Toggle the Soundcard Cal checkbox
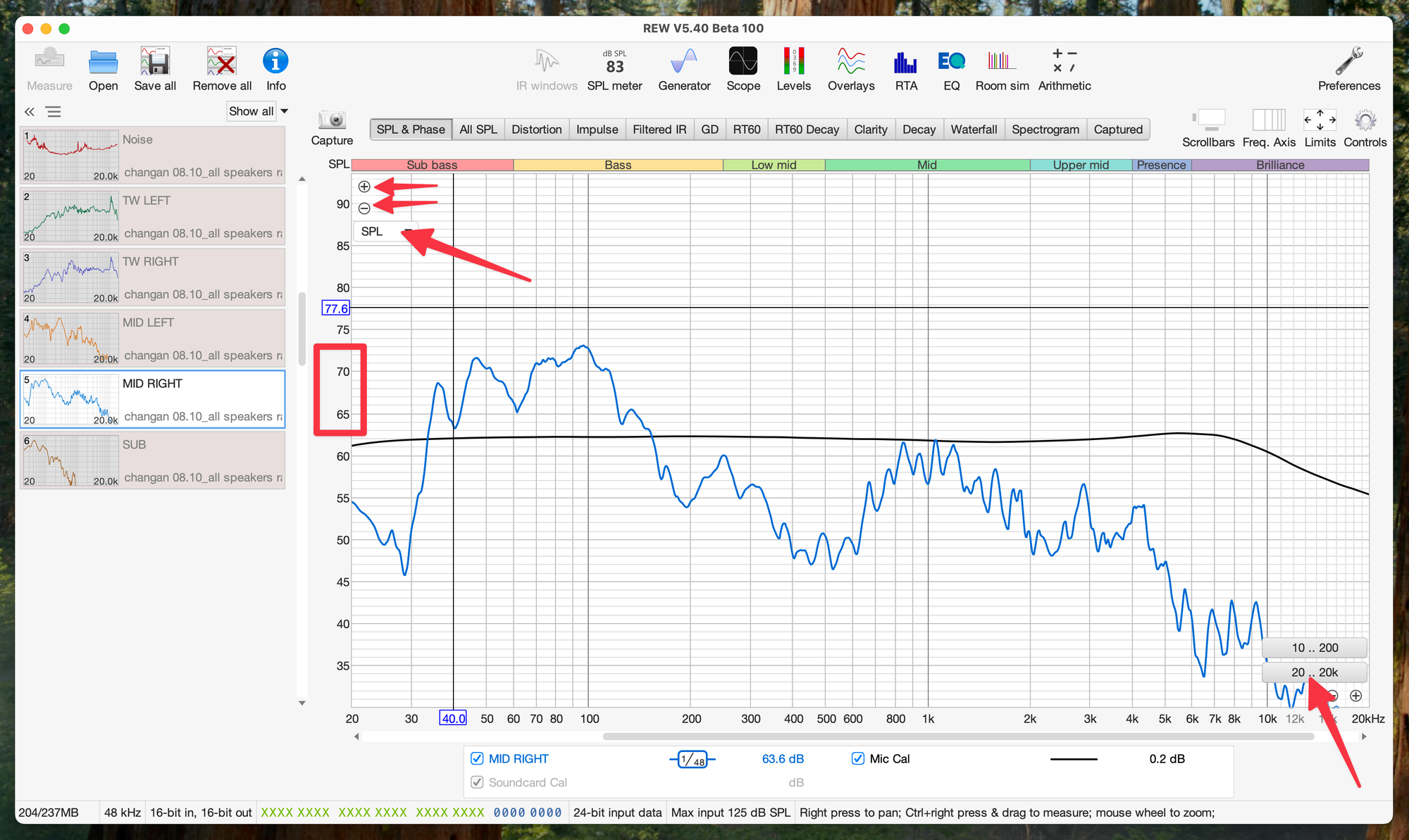The height and width of the screenshot is (840, 1409). click(477, 782)
